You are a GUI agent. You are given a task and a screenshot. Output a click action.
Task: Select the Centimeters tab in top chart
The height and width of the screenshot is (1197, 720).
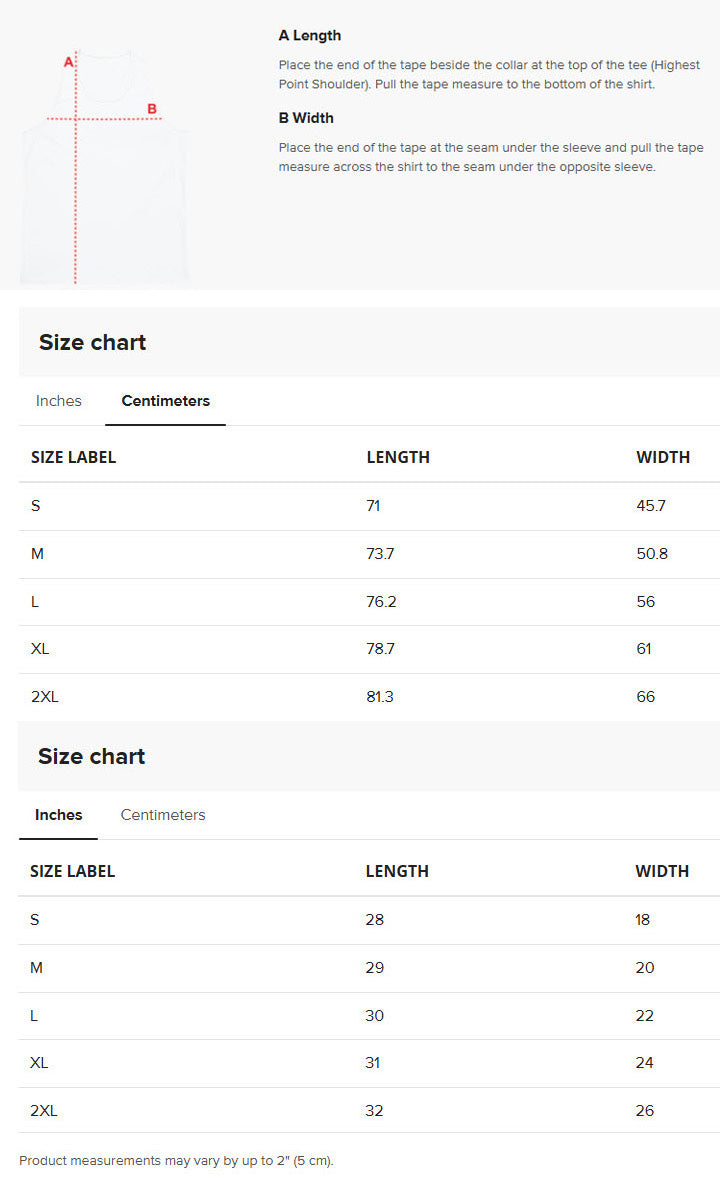[x=165, y=400]
